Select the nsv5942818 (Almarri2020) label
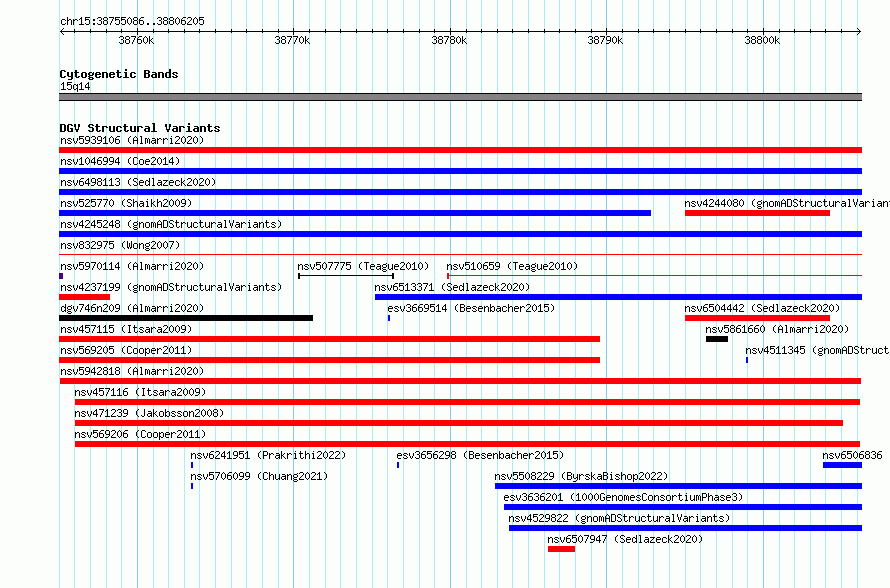Image resolution: width=890 pixels, height=588 pixels. [132, 371]
